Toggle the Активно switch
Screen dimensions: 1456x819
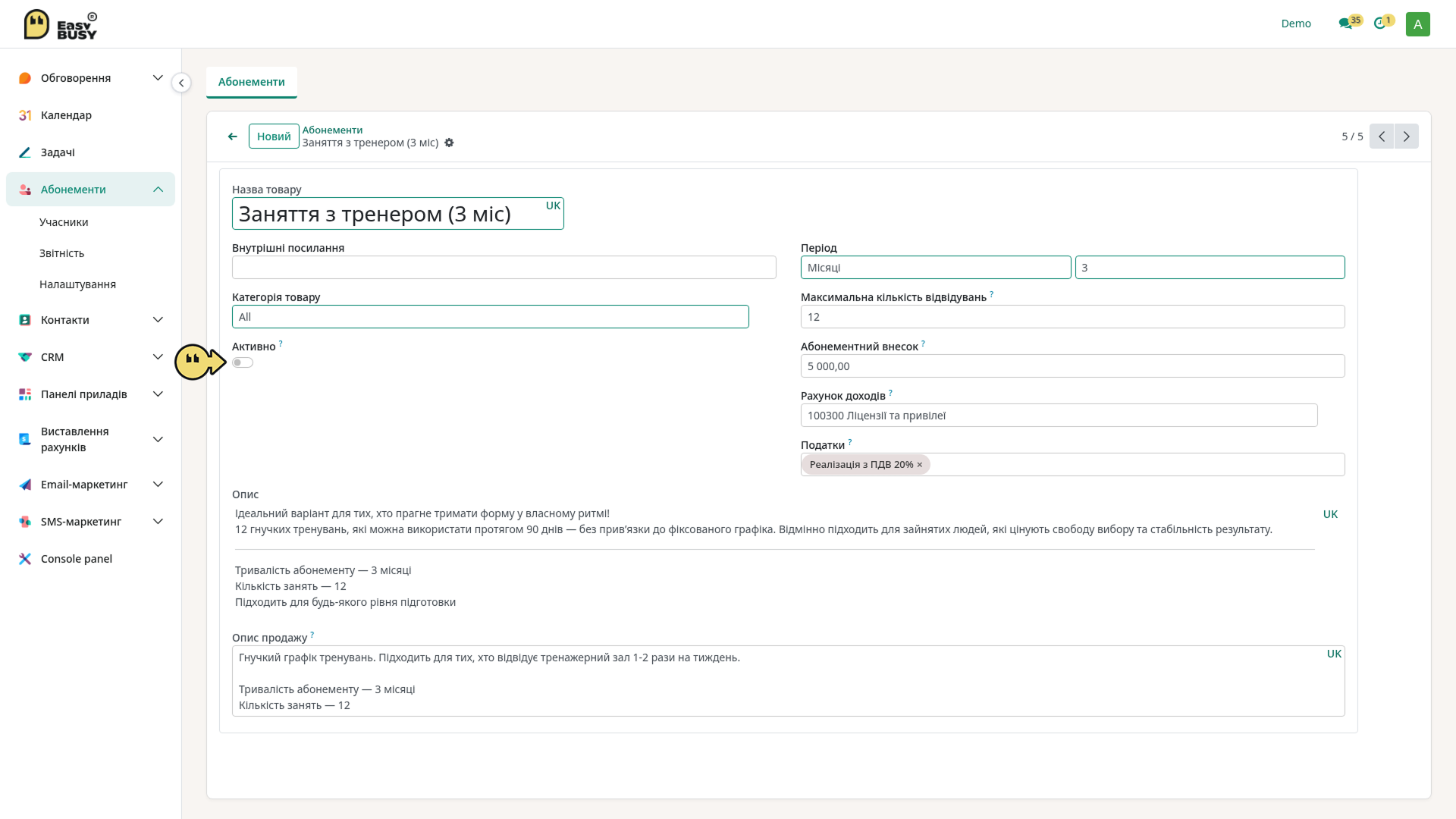point(243,362)
